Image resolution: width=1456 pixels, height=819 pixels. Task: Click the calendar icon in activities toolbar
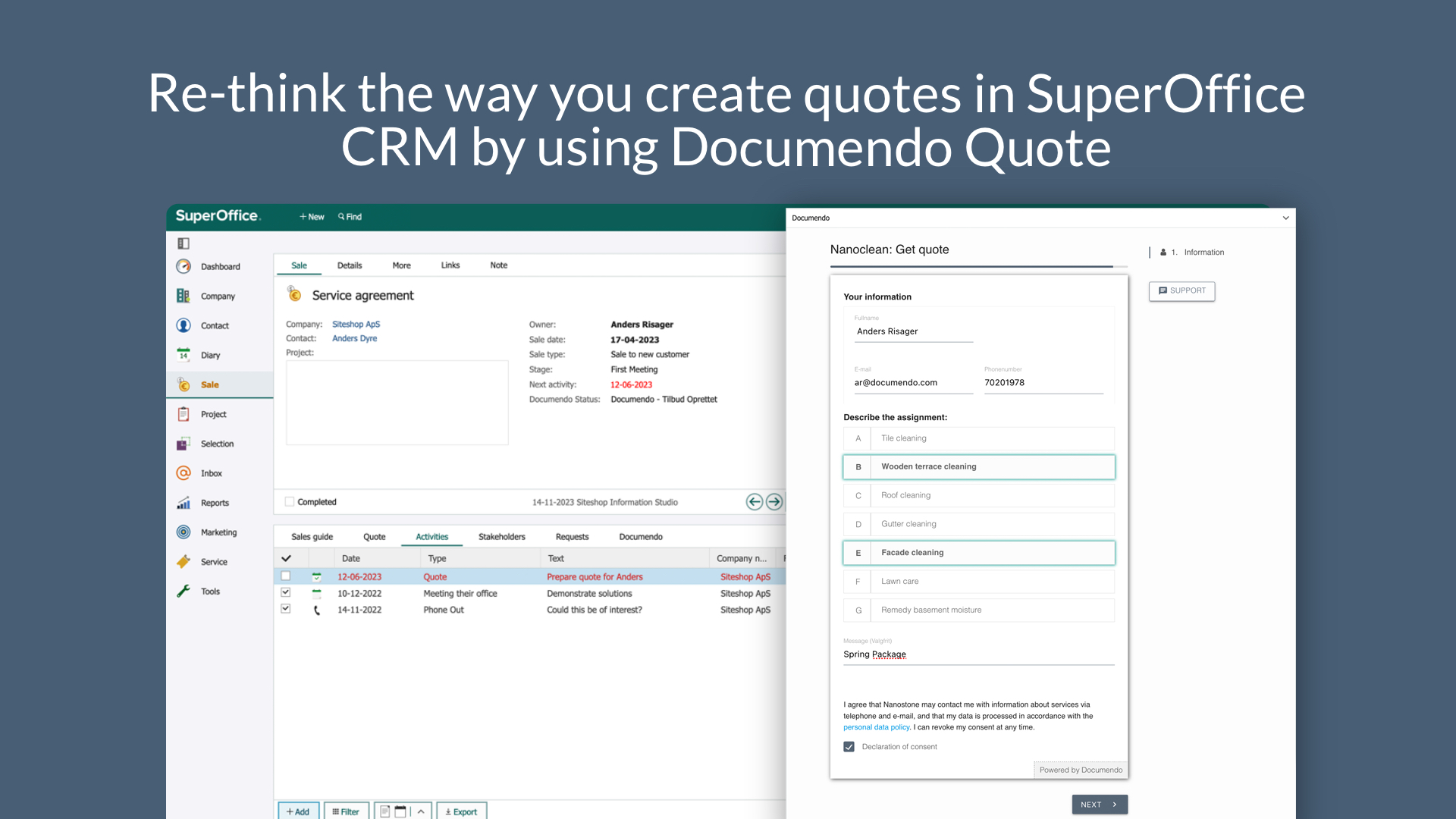click(400, 811)
